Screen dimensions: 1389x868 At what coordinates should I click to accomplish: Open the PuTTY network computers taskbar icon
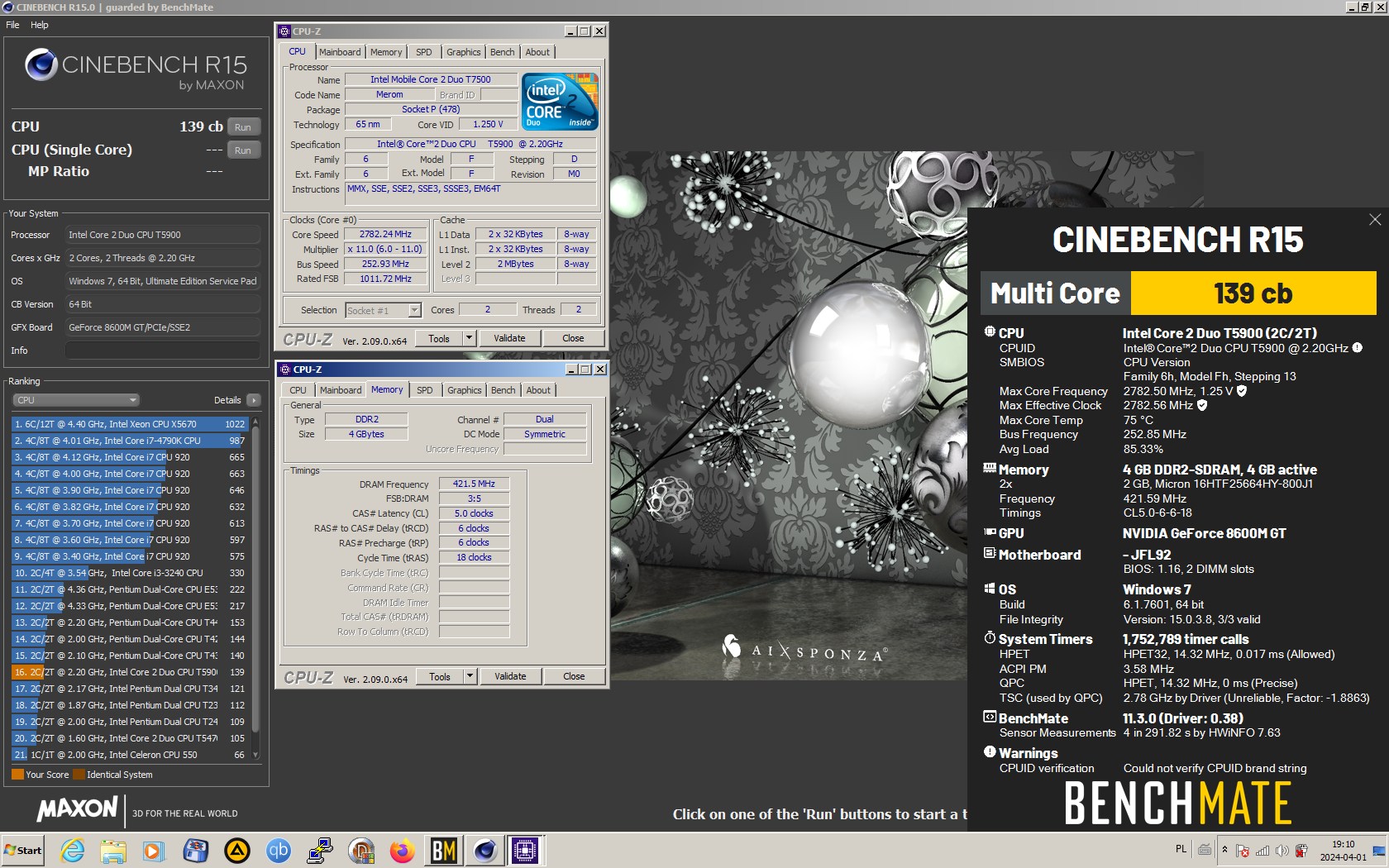pyautogui.click(x=320, y=851)
